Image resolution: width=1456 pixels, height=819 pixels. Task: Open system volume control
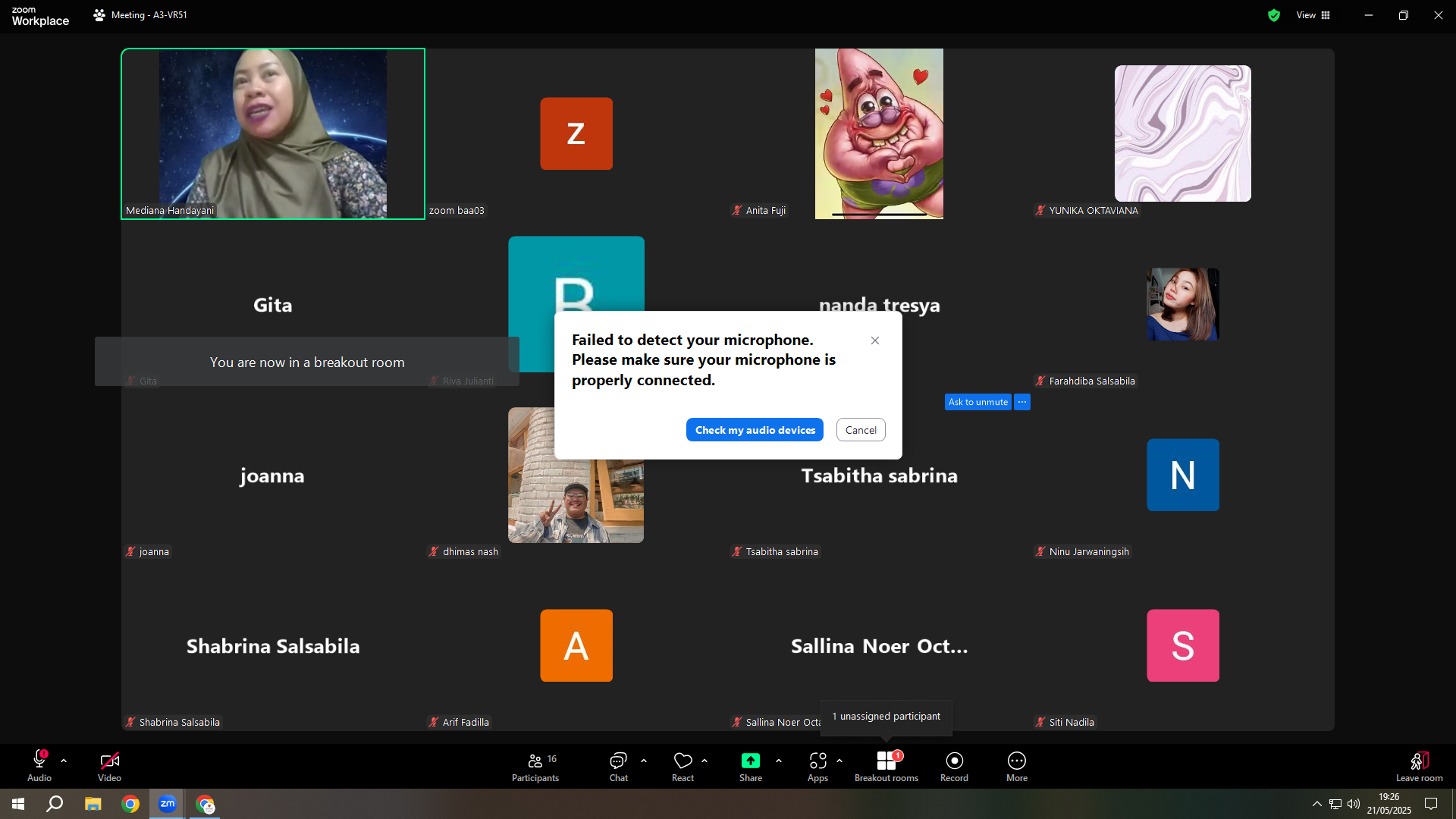click(1354, 804)
